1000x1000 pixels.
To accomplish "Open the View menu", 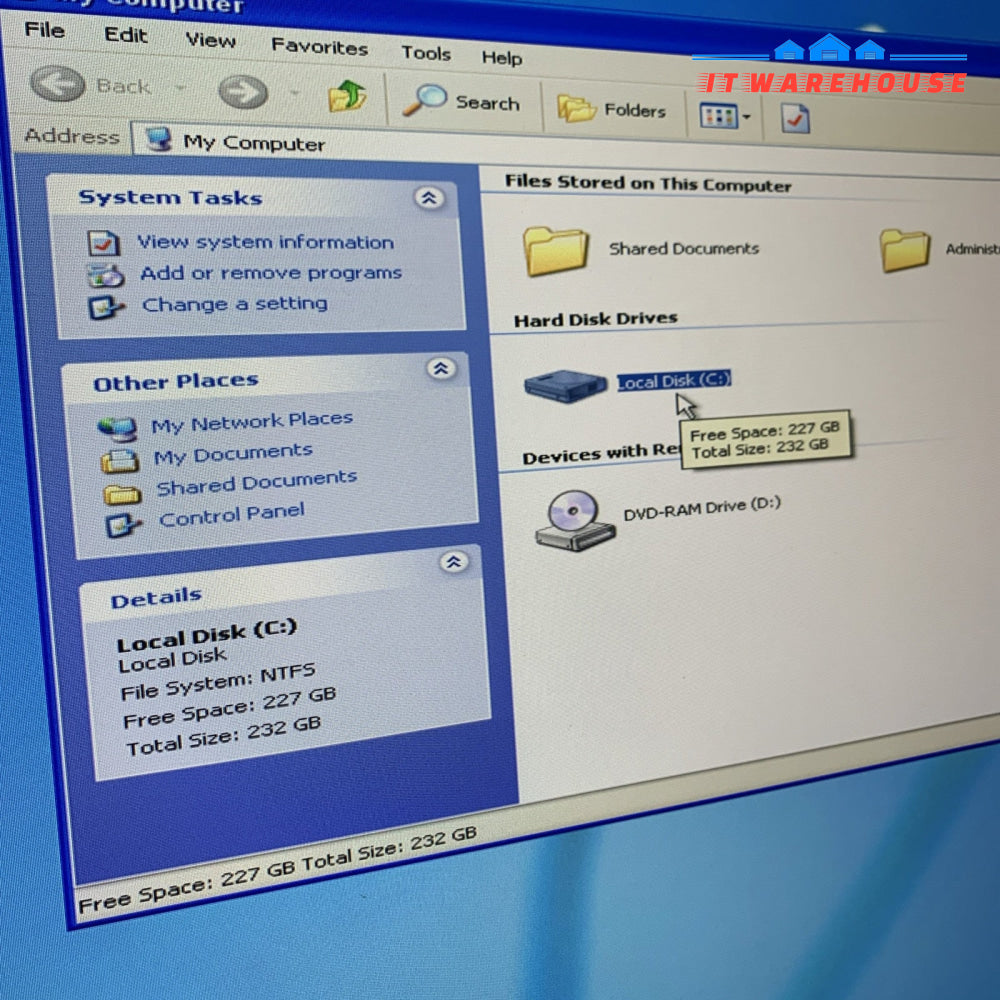I will click(210, 40).
